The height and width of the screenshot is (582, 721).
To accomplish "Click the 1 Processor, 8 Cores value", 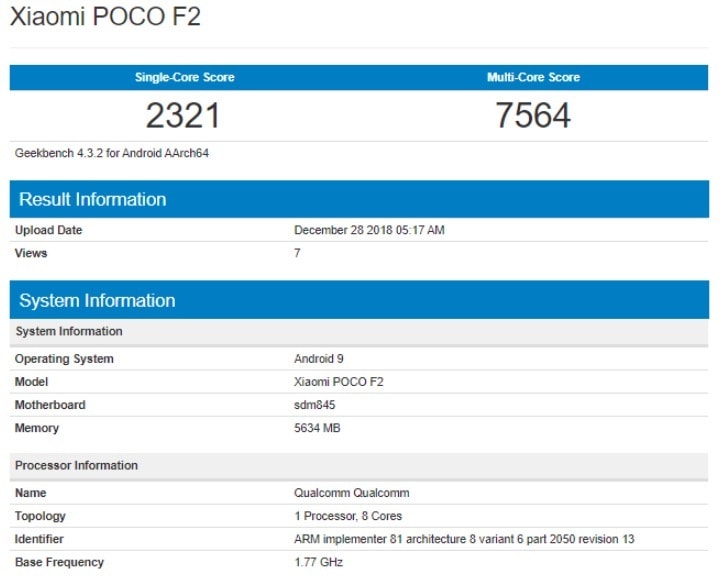I will click(x=348, y=516).
